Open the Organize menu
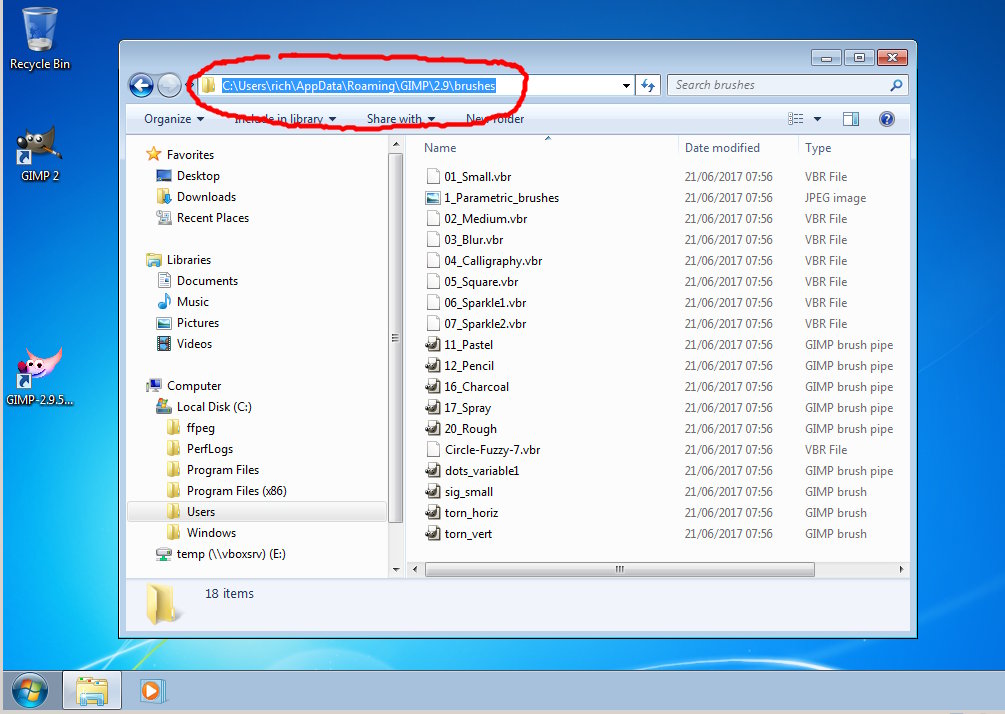 [174, 119]
